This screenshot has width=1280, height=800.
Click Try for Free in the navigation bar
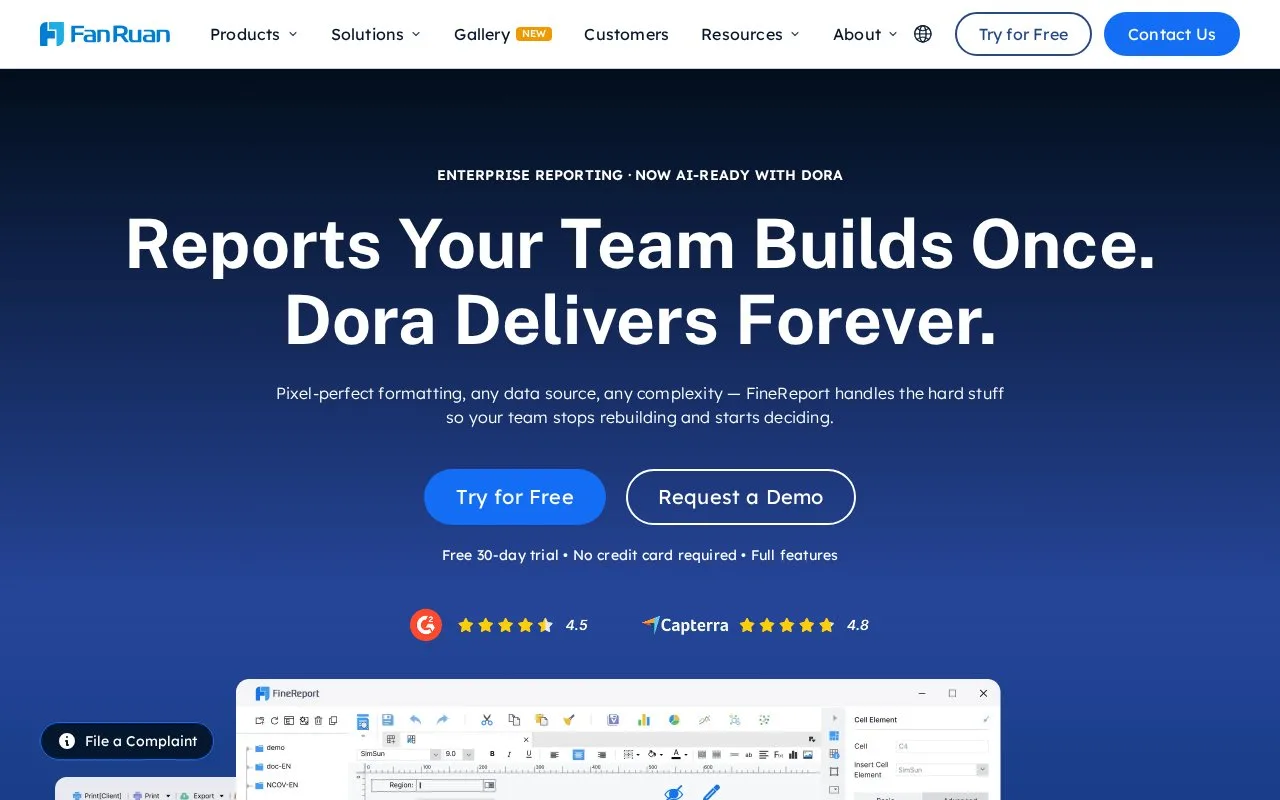[x=1023, y=34]
